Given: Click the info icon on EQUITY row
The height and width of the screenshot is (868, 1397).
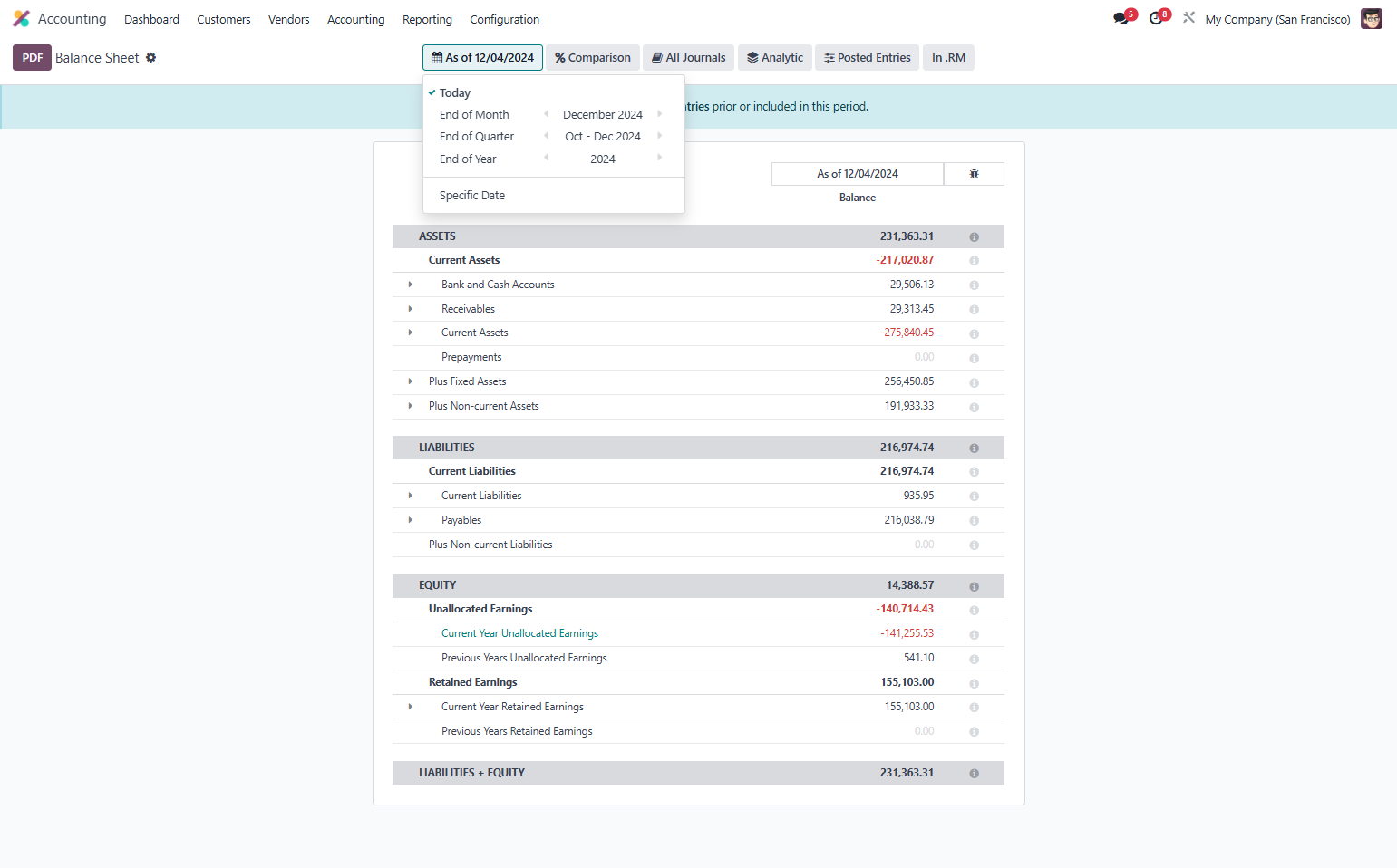Looking at the screenshot, I should pos(974,586).
